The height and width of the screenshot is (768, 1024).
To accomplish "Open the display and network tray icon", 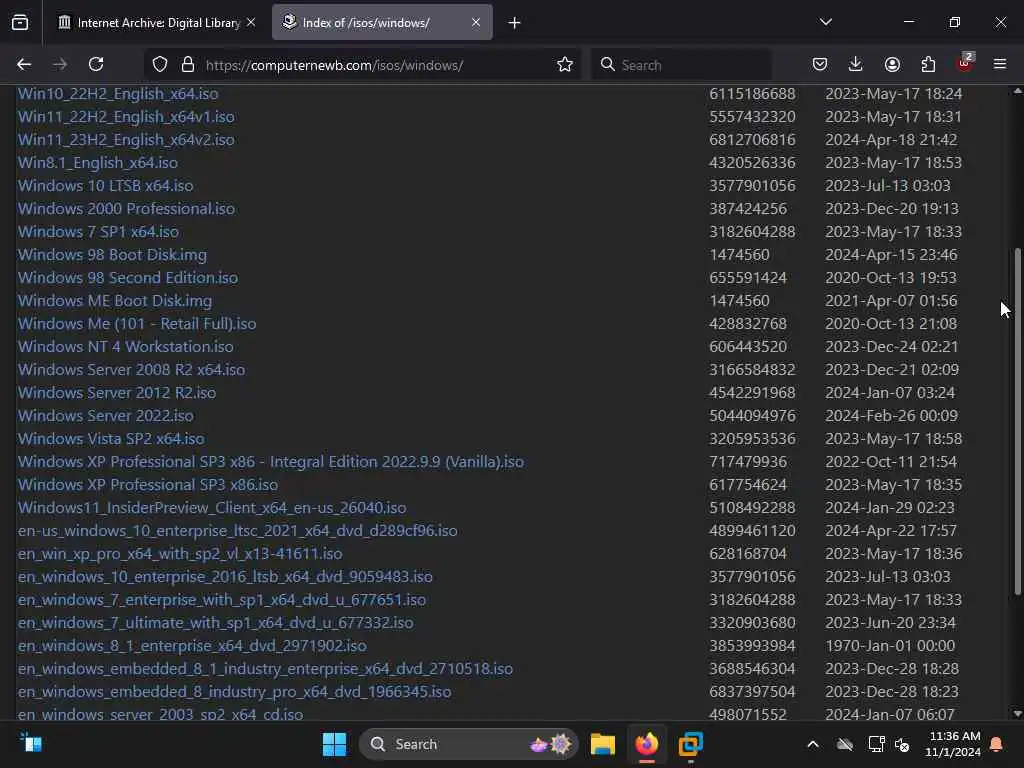I will coord(876,744).
